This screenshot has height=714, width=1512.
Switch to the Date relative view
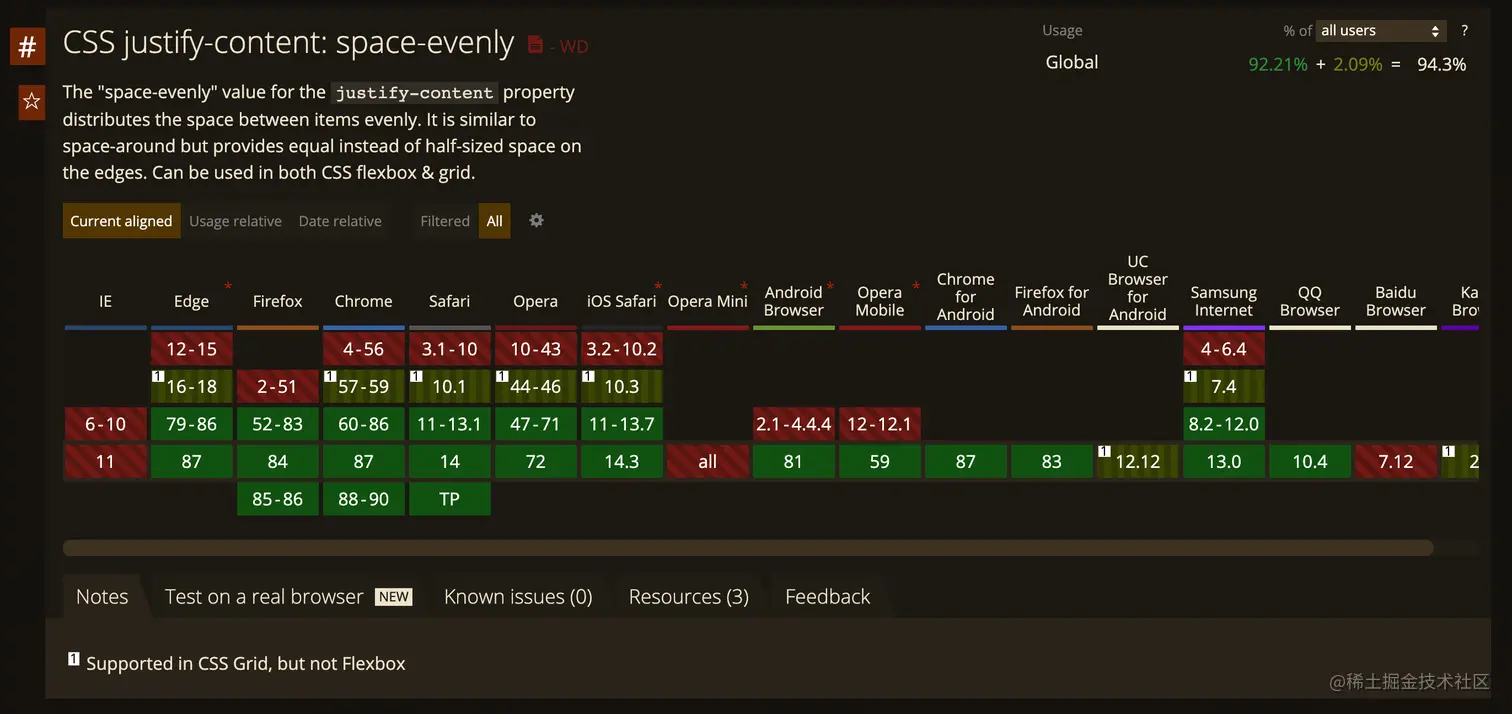[x=340, y=221]
